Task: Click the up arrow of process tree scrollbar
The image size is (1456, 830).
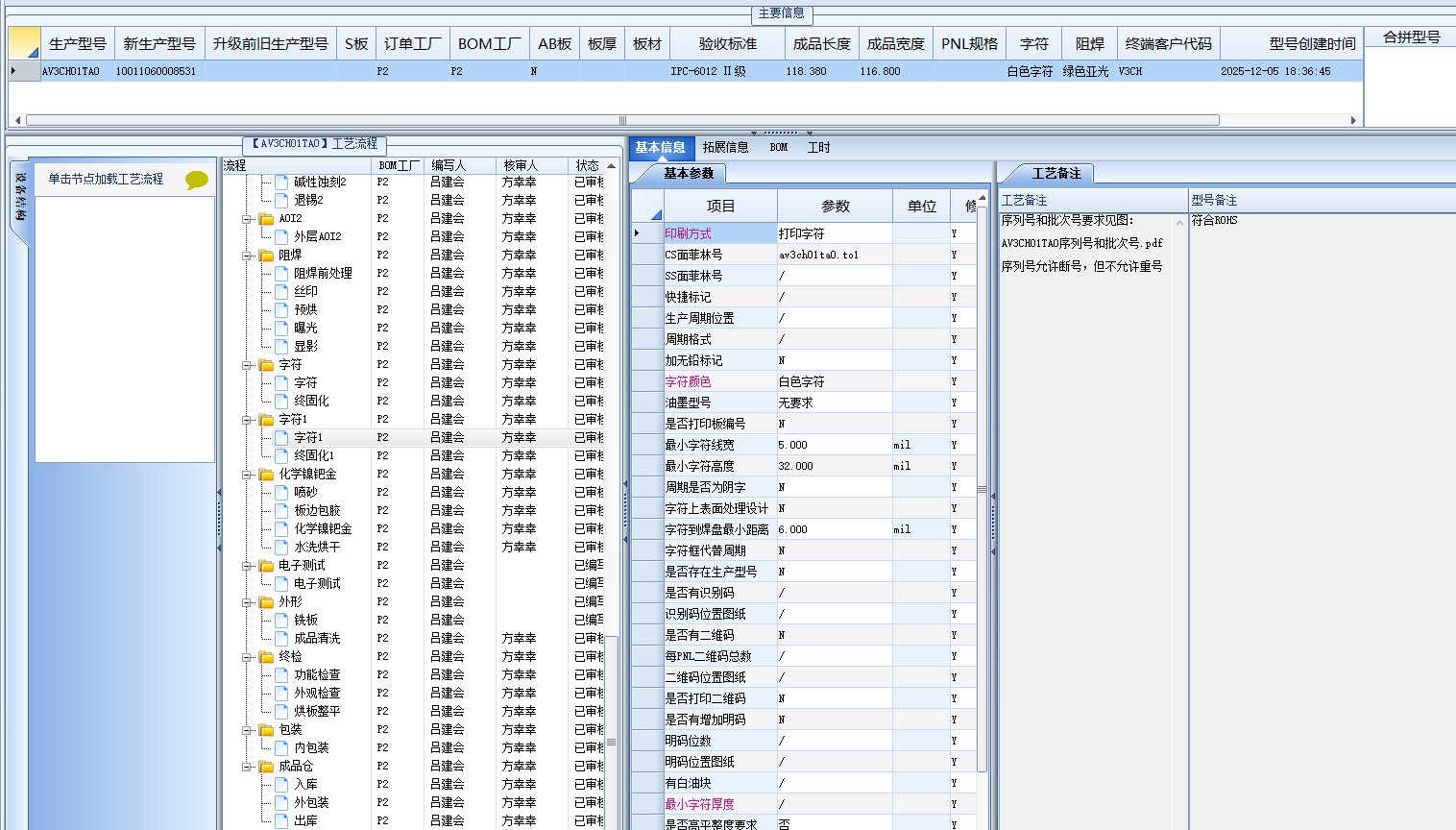Action: point(612,166)
